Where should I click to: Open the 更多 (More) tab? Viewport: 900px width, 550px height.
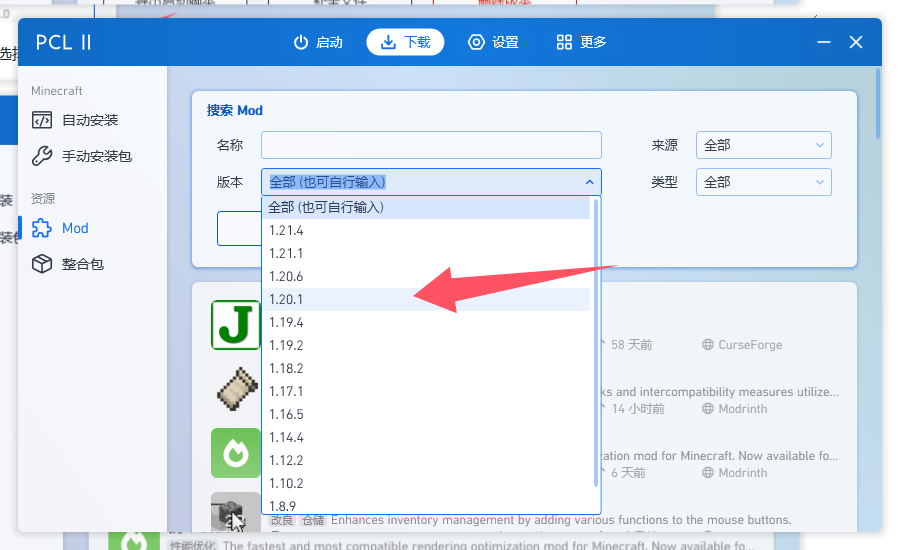click(581, 42)
